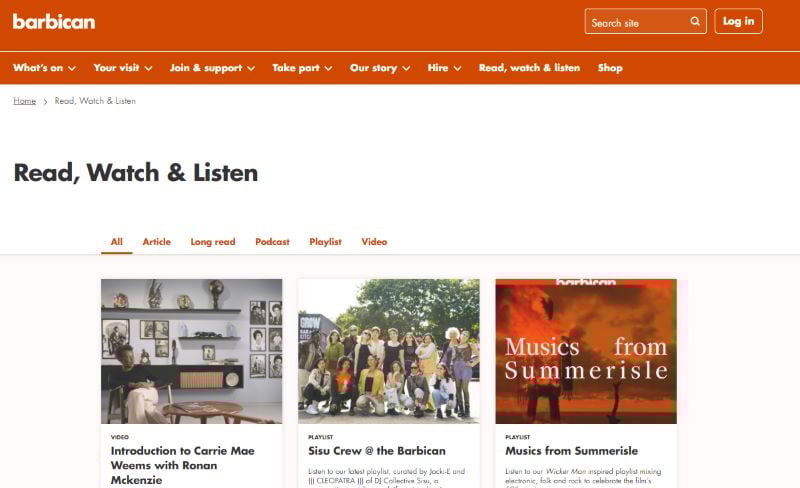Screen dimensions: 800x488
Task: Click PLAYLIST label on Summerisle card
Action: [x=517, y=437]
